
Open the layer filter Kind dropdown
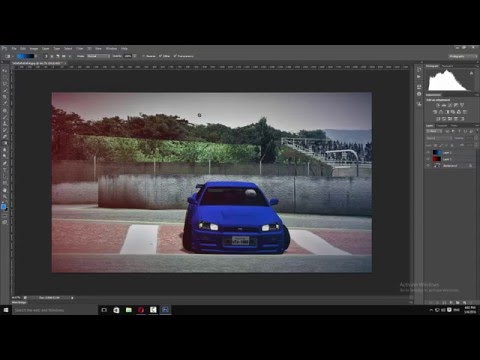click(434, 131)
